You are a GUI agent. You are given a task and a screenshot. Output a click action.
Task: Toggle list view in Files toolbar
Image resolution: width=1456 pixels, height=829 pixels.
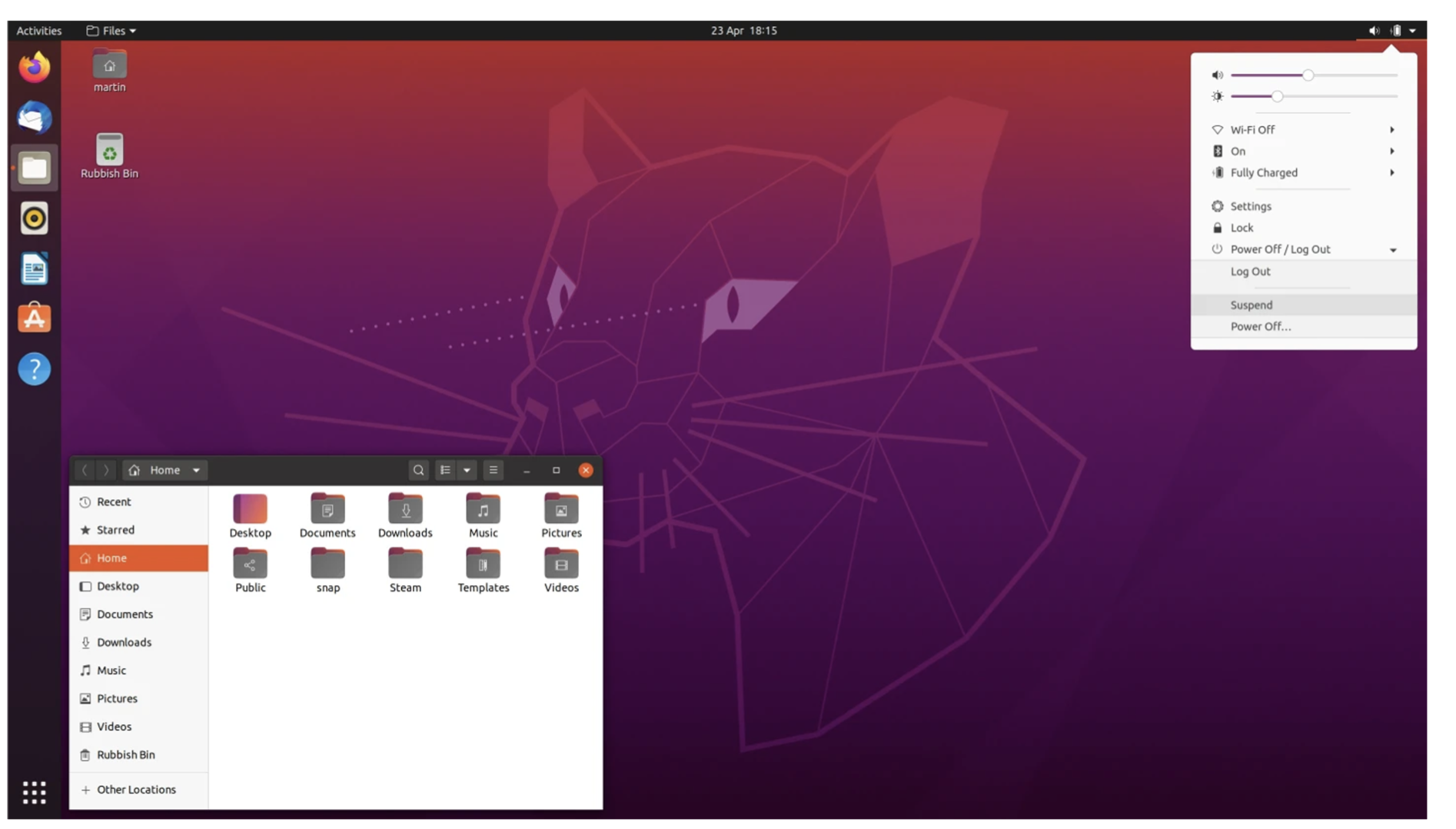click(x=445, y=470)
